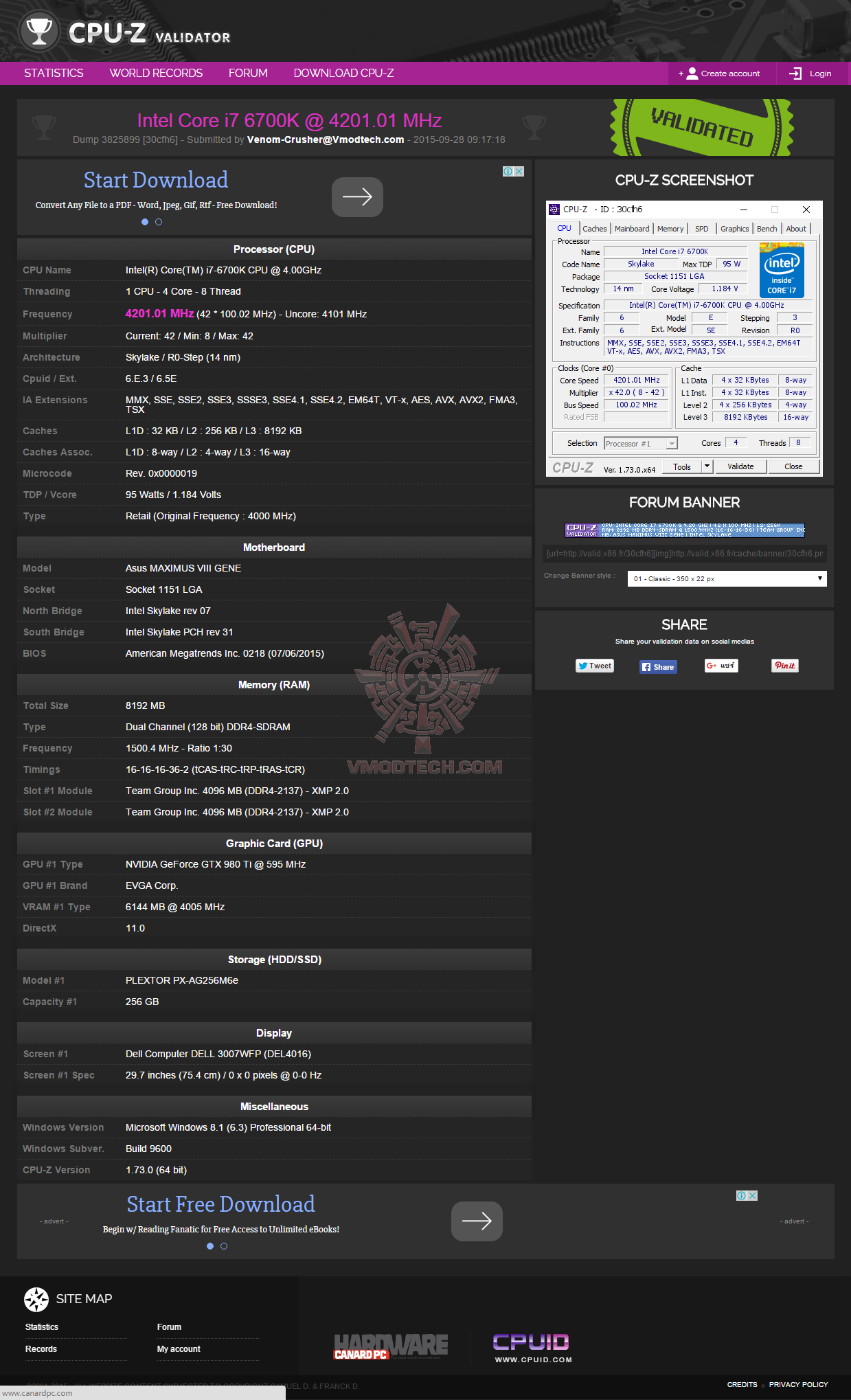Close the top Start Download ad
The width and height of the screenshot is (851, 1400).
click(519, 172)
